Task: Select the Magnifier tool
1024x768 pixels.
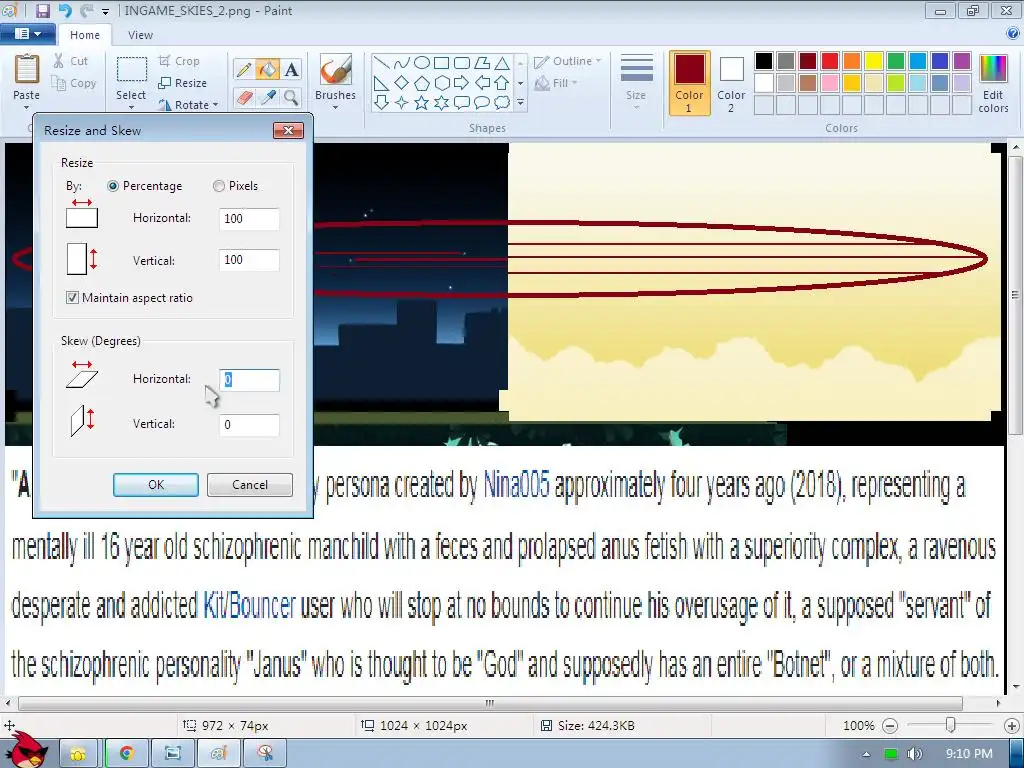Action: [x=291, y=98]
